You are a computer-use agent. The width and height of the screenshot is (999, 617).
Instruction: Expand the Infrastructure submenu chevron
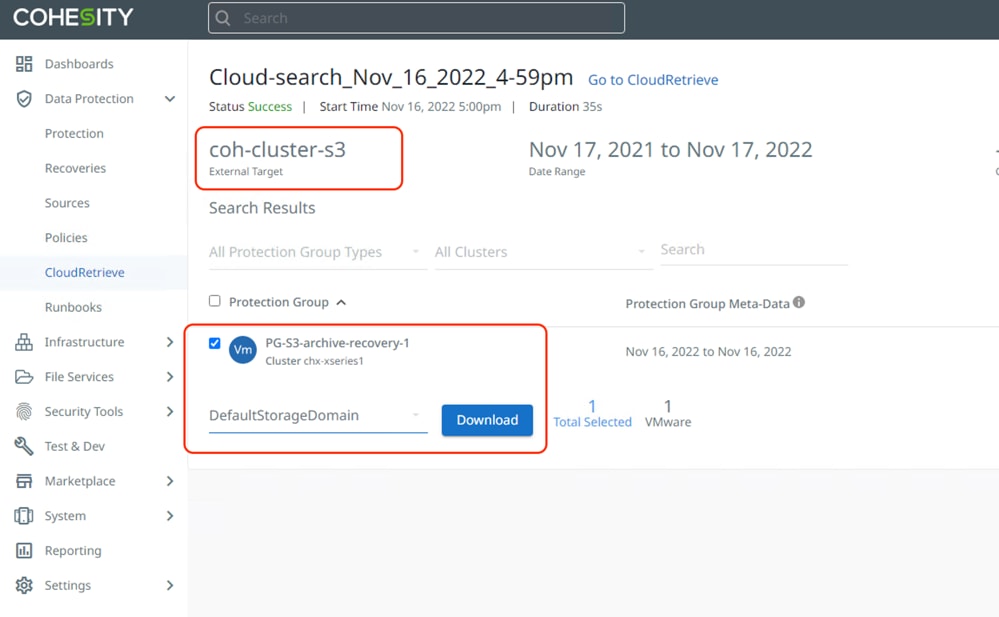tap(169, 342)
